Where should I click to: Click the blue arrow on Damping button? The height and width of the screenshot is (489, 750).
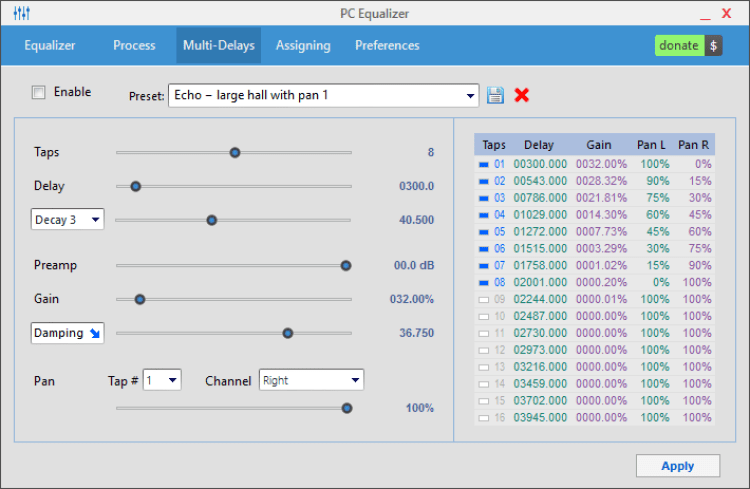pyautogui.click(x=95, y=333)
